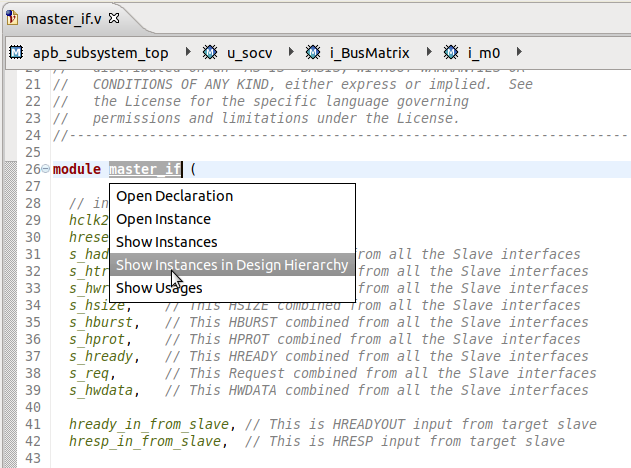The width and height of the screenshot is (631, 468).
Task: Expand dropdown arrow after i_m0
Action: (x=519, y=52)
